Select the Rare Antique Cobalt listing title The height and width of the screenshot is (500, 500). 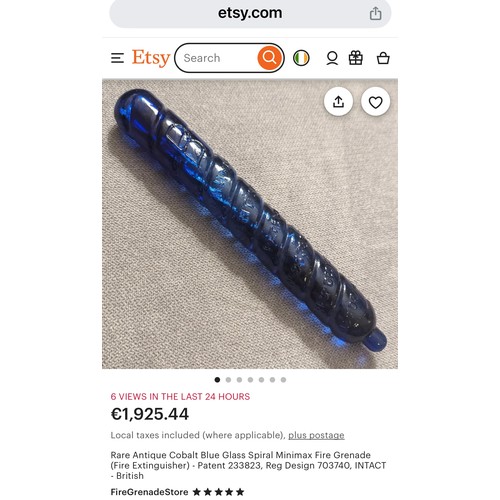248,465
